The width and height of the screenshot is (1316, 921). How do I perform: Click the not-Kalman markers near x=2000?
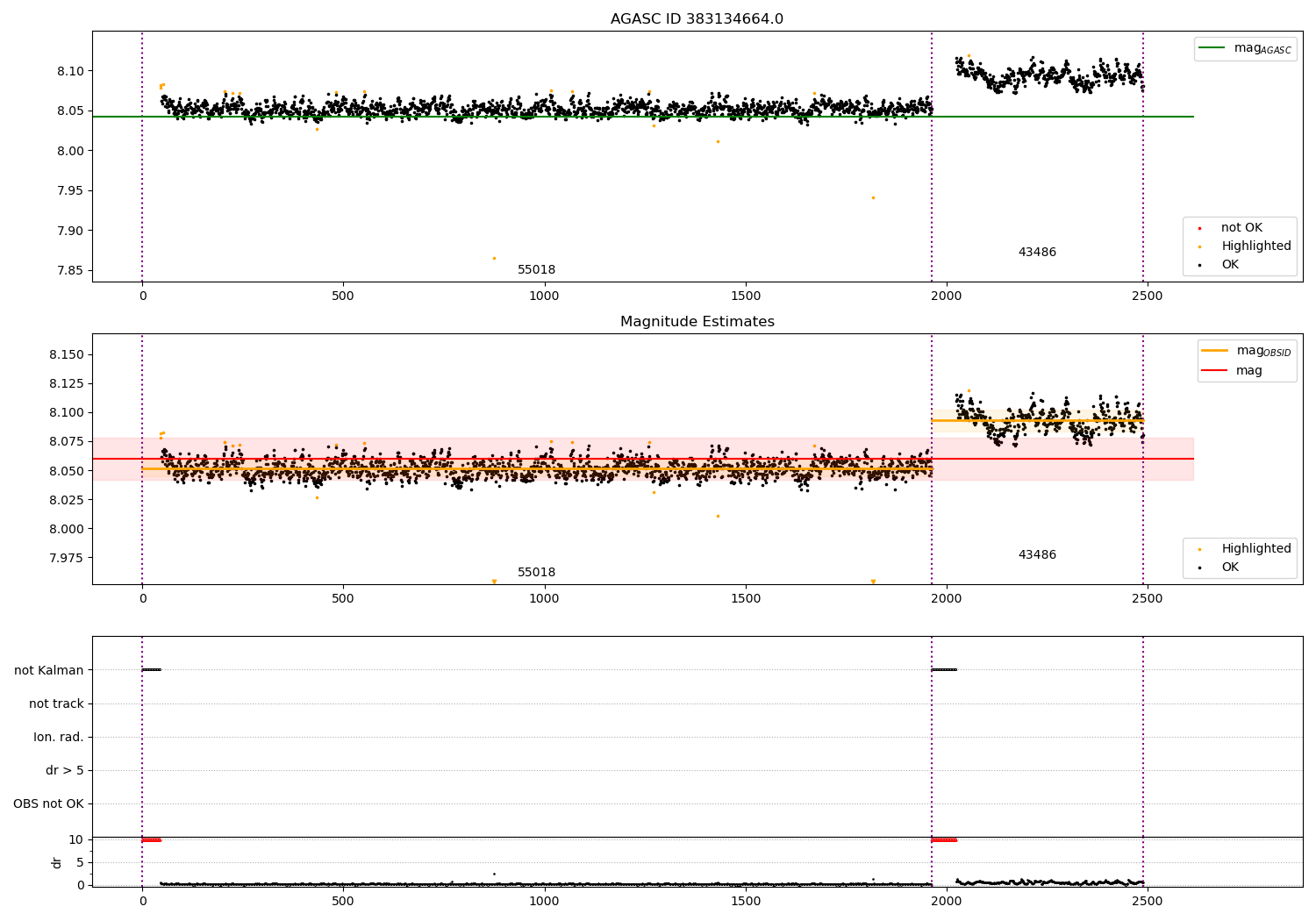point(944,670)
